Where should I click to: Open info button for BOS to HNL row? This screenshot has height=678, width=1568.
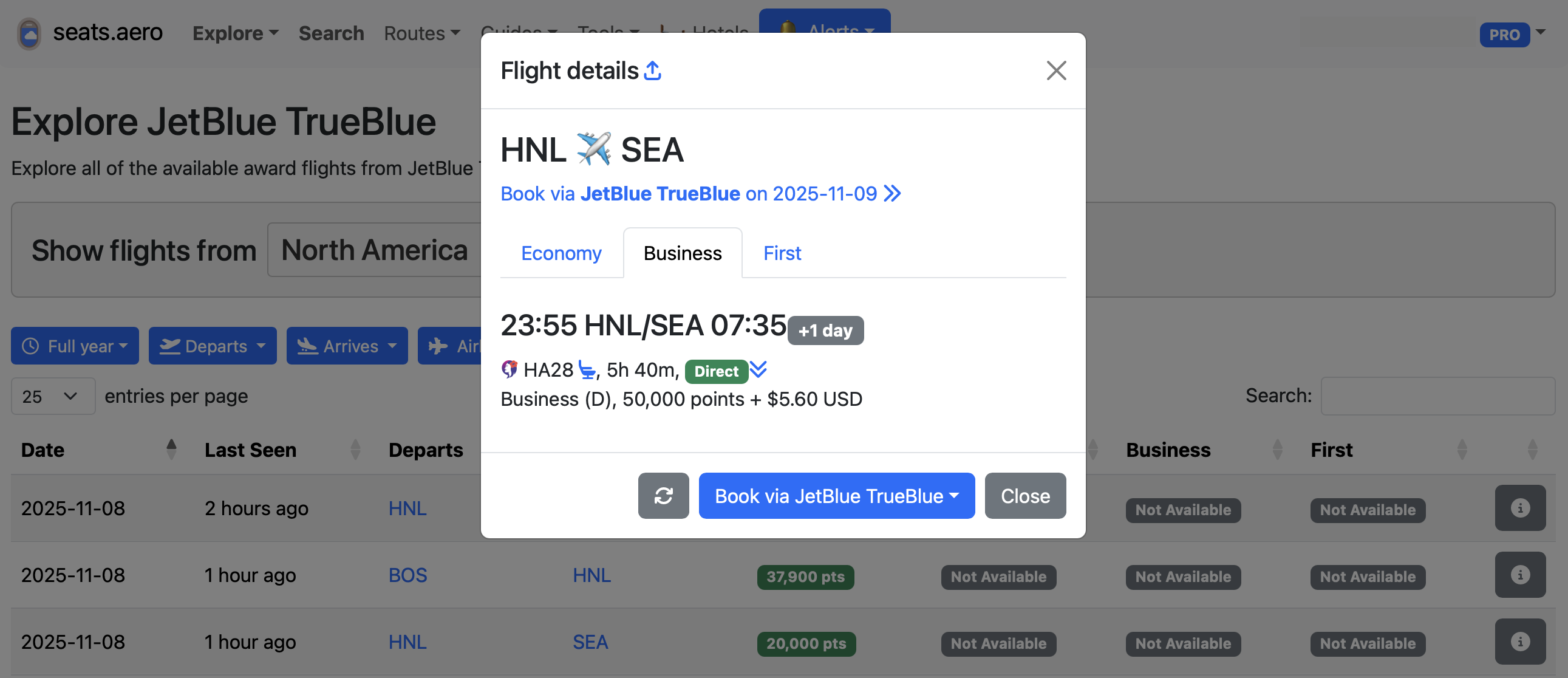tap(1520, 575)
